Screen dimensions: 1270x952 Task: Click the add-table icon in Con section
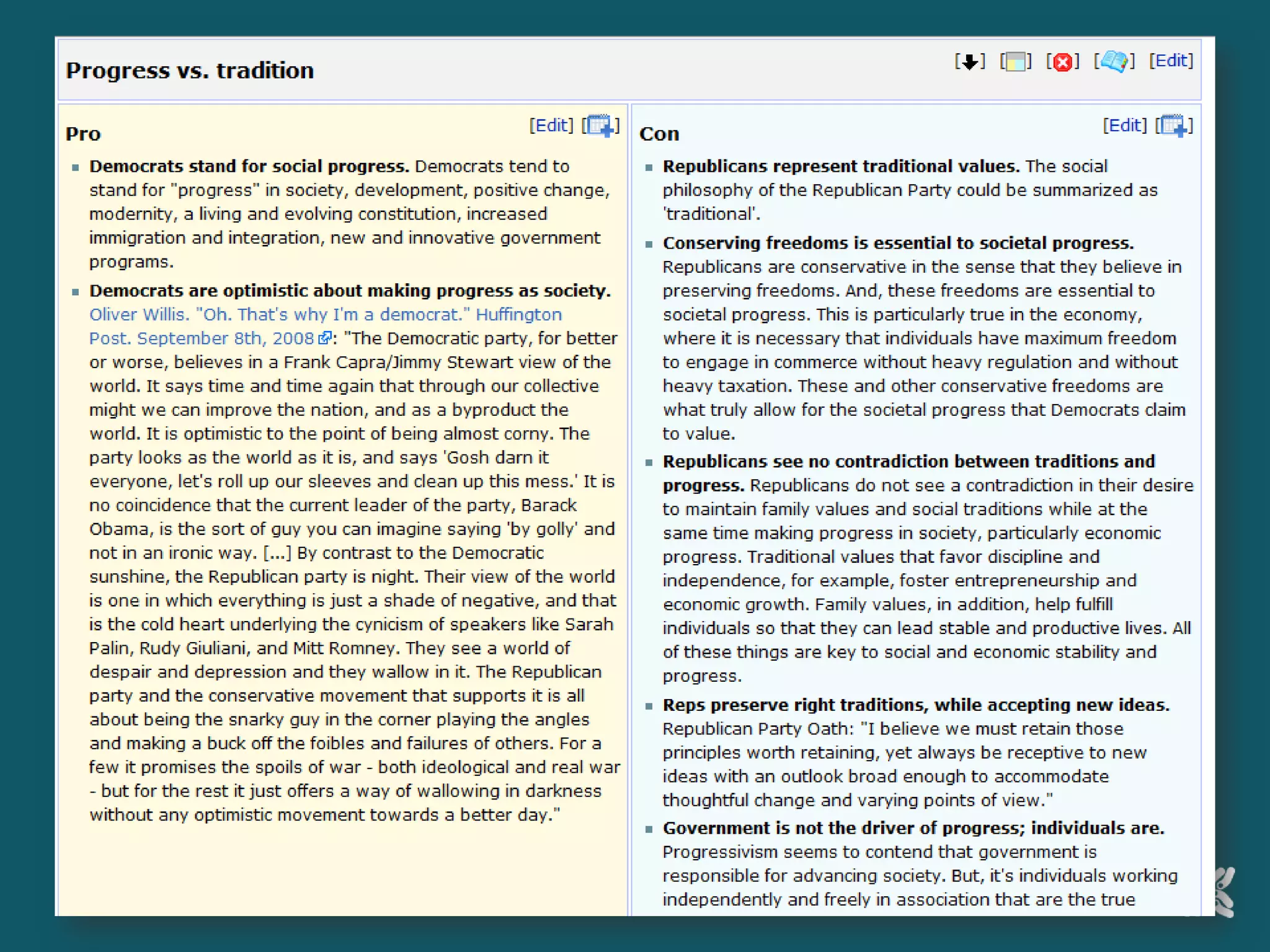pos(1174,126)
